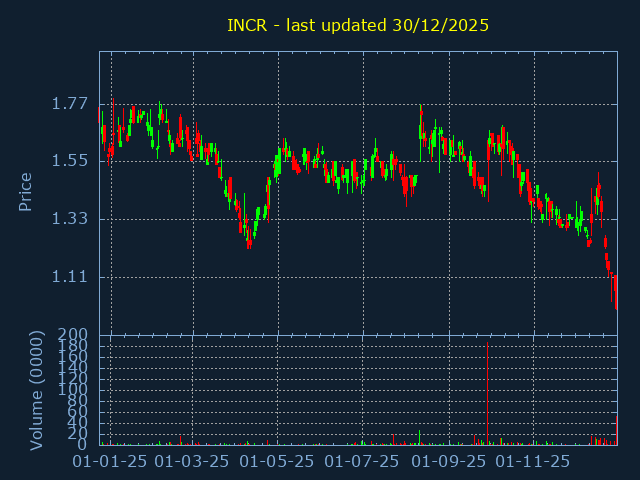Viewport: 640px width, 480px height.
Task: Select the 1.55 price tick label
Action: point(70,161)
